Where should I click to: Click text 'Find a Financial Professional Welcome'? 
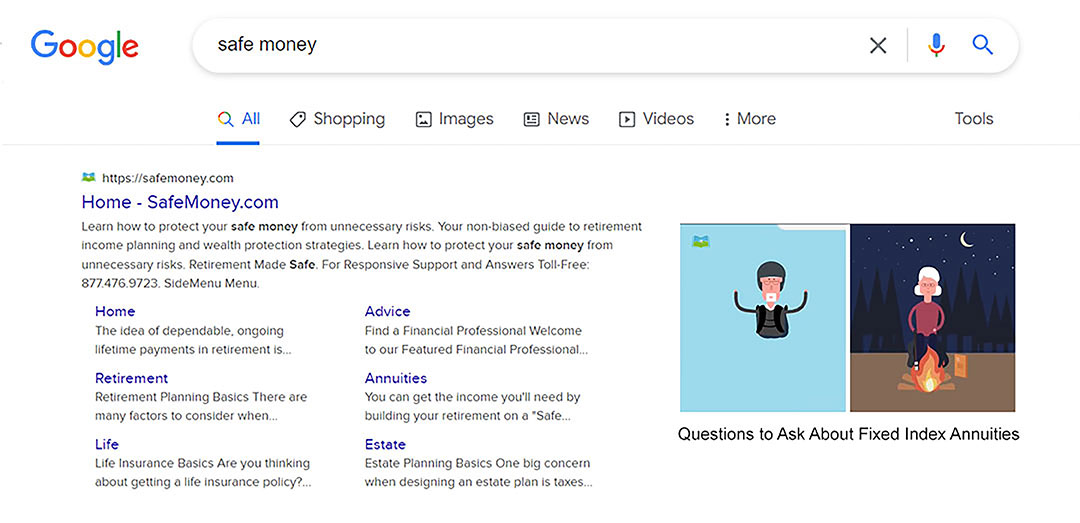[x=473, y=331]
